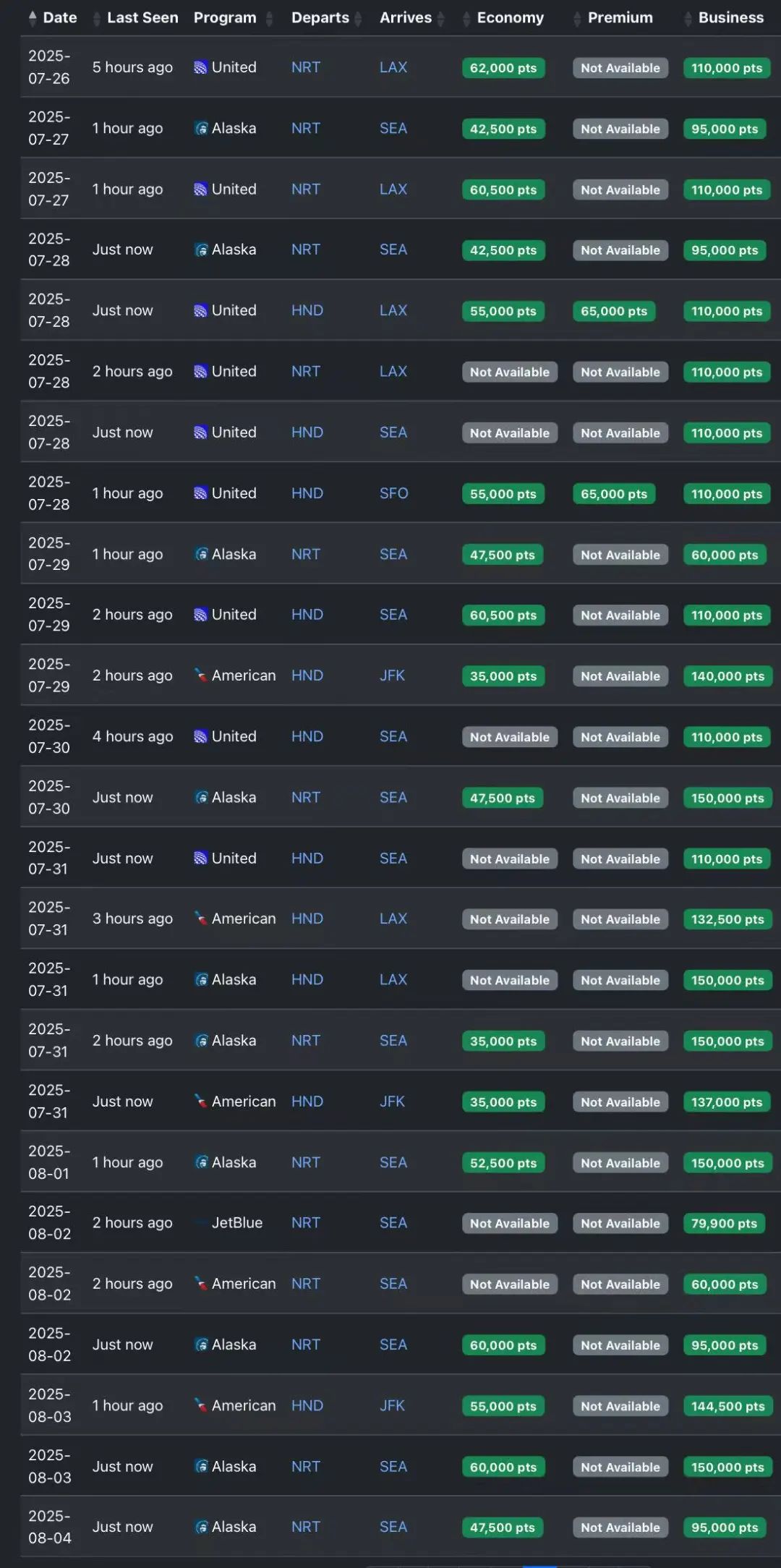781x1568 pixels.
Task: Click the sort arrows beside Last Seen
Action: click(x=97, y=19)
